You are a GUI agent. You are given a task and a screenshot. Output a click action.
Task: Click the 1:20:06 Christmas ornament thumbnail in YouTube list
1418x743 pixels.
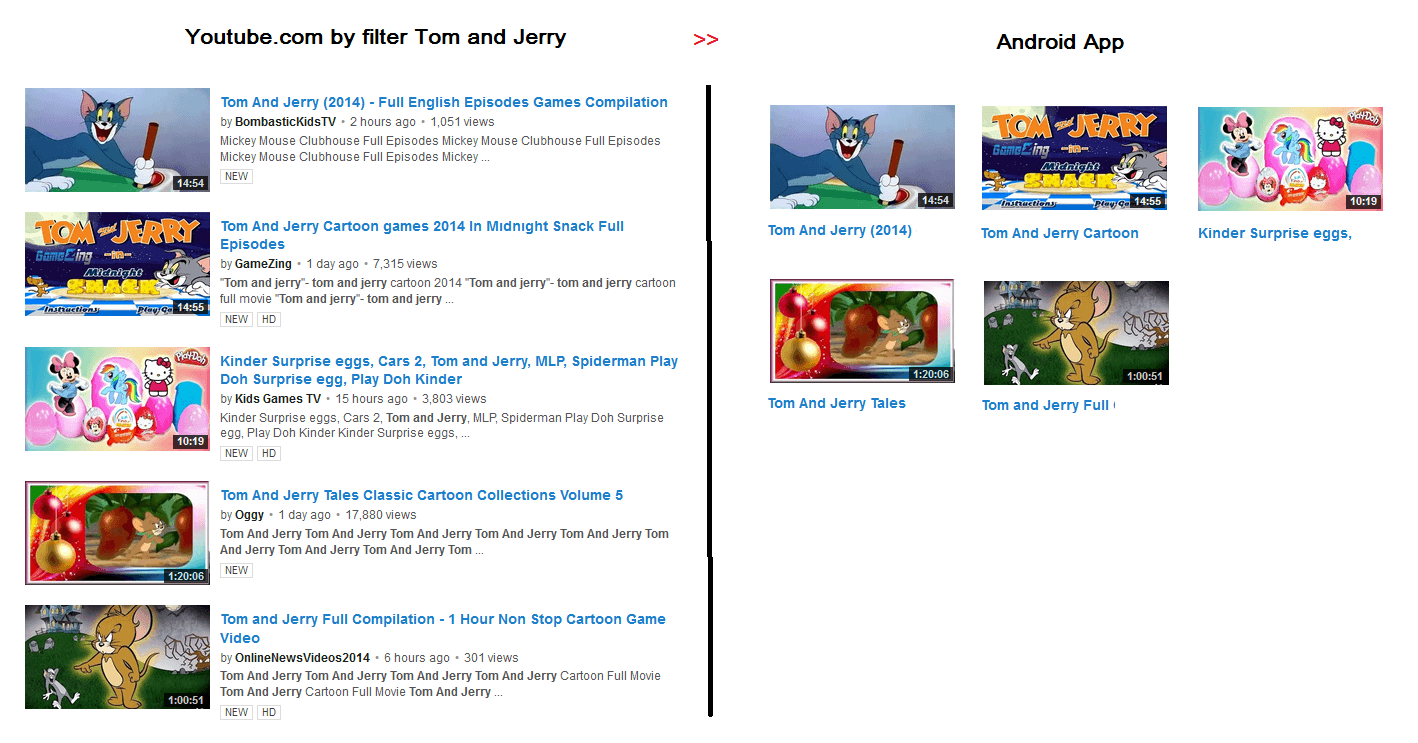(x=117, y=533)
